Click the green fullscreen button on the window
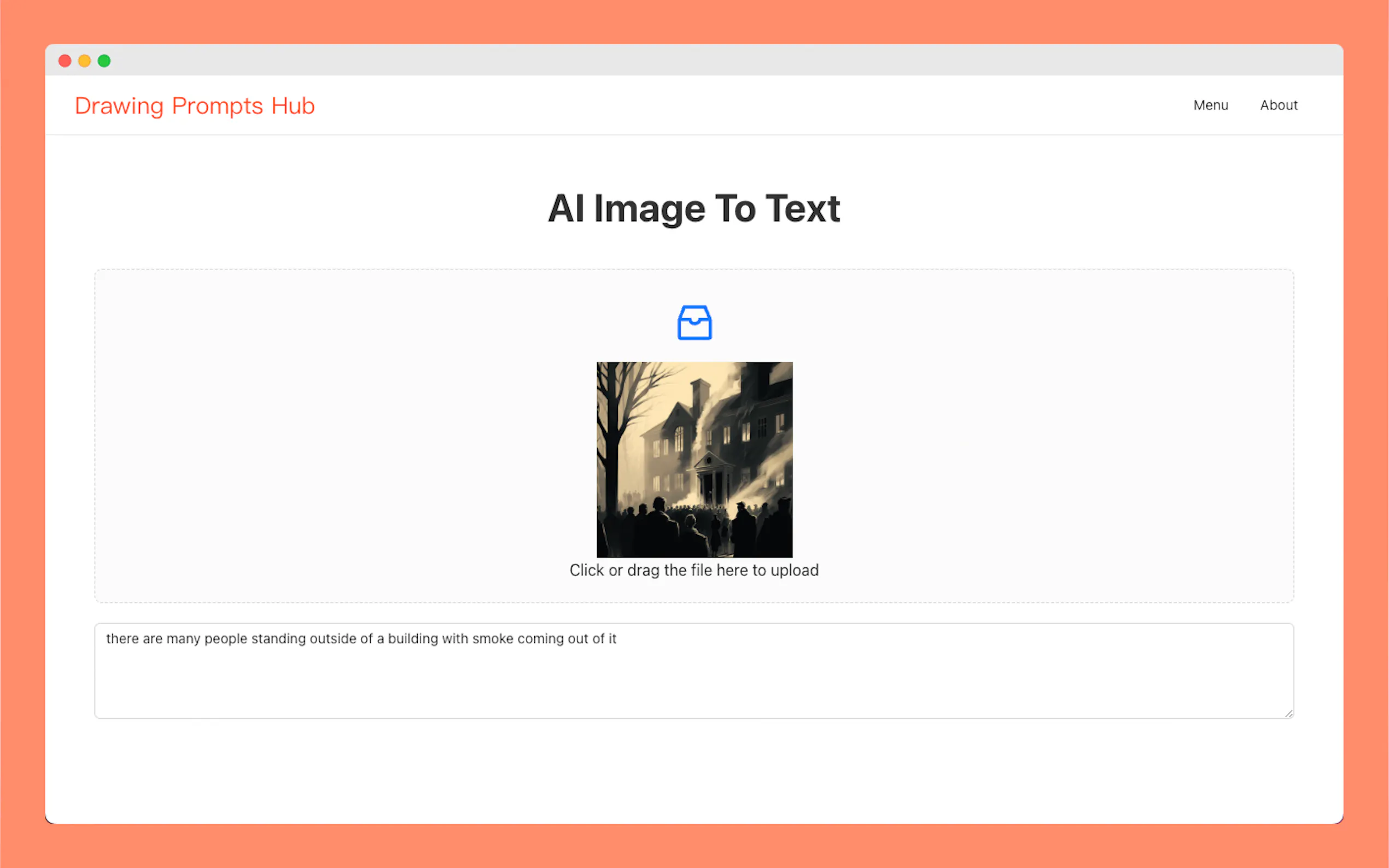The width and height of the screenshot is (1389, 868). click(x=104, y=60)
